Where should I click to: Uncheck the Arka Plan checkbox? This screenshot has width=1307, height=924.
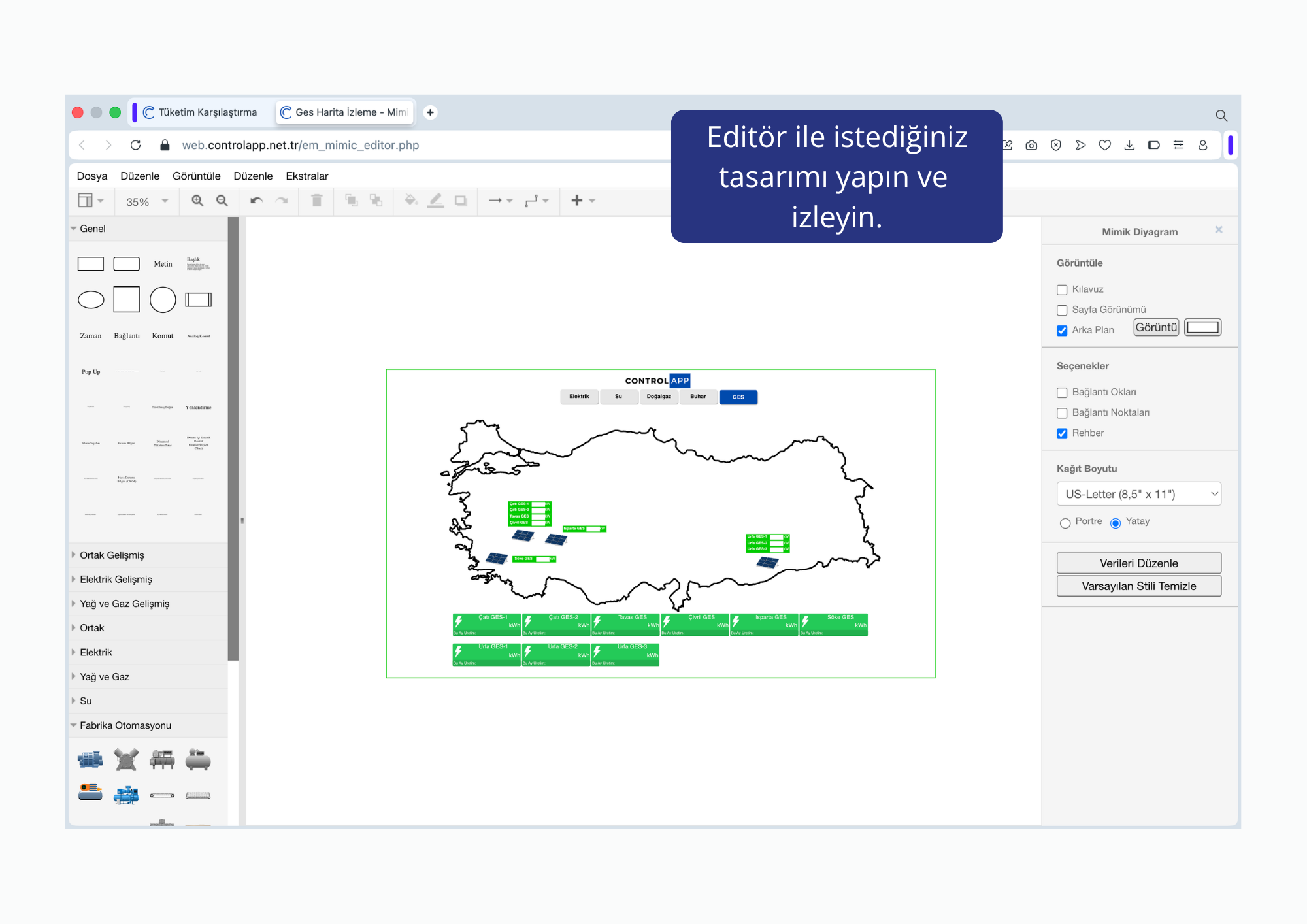1062,330
